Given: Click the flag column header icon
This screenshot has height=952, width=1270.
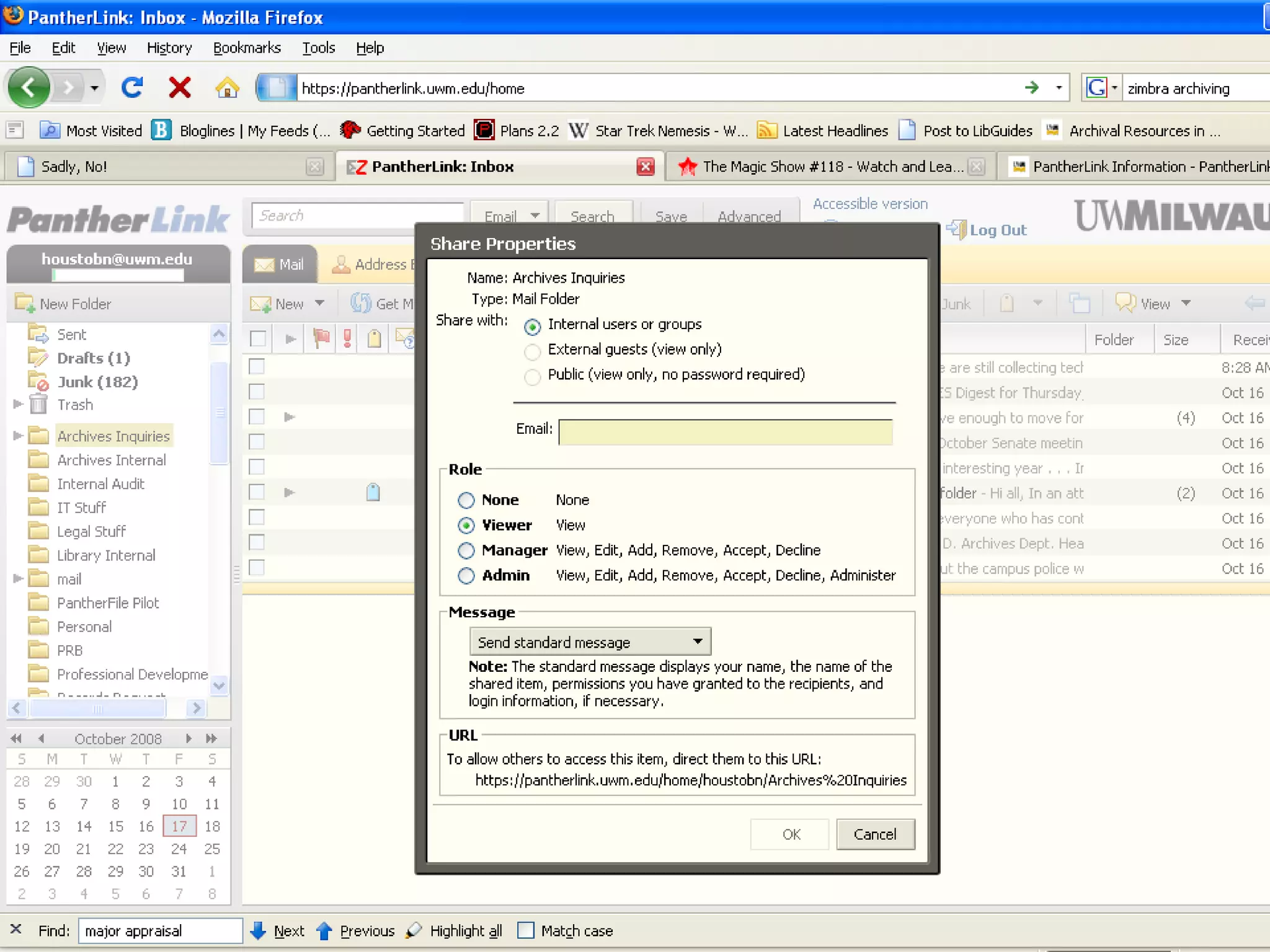Looking at the screenshot, I should click(x=321, y=338).
